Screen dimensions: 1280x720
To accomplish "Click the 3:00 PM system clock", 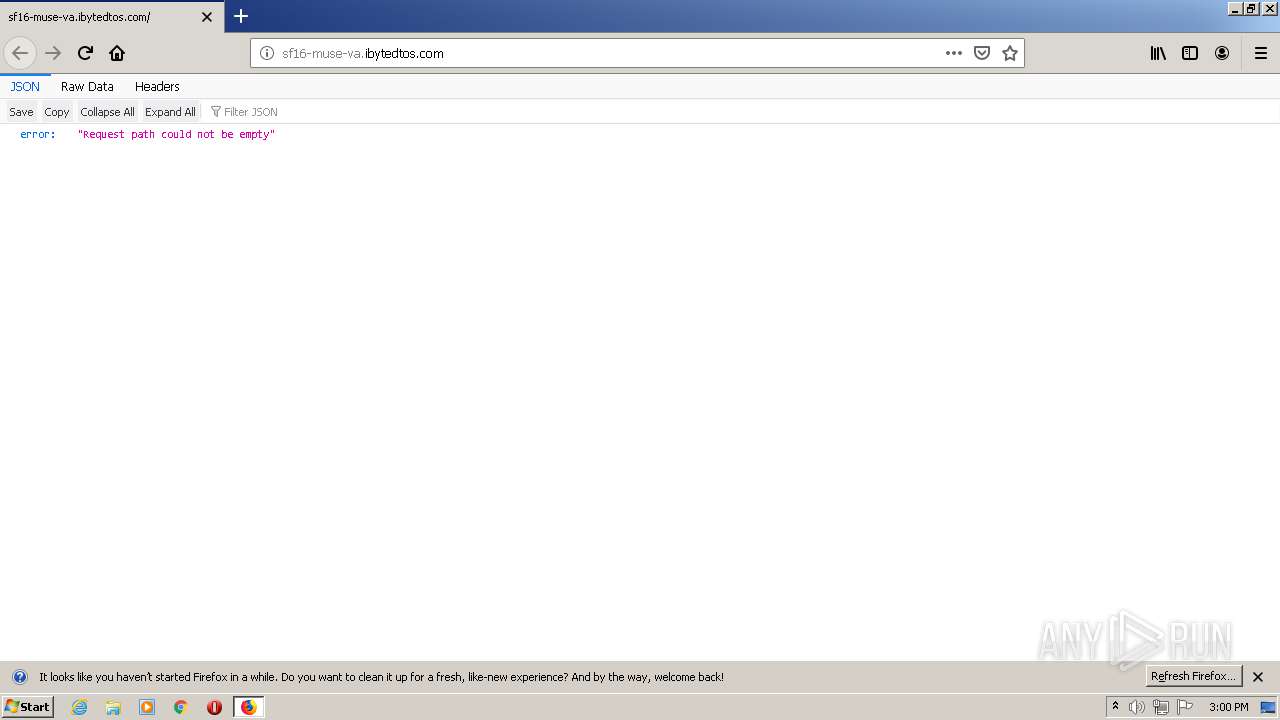I will [1229, 707].
